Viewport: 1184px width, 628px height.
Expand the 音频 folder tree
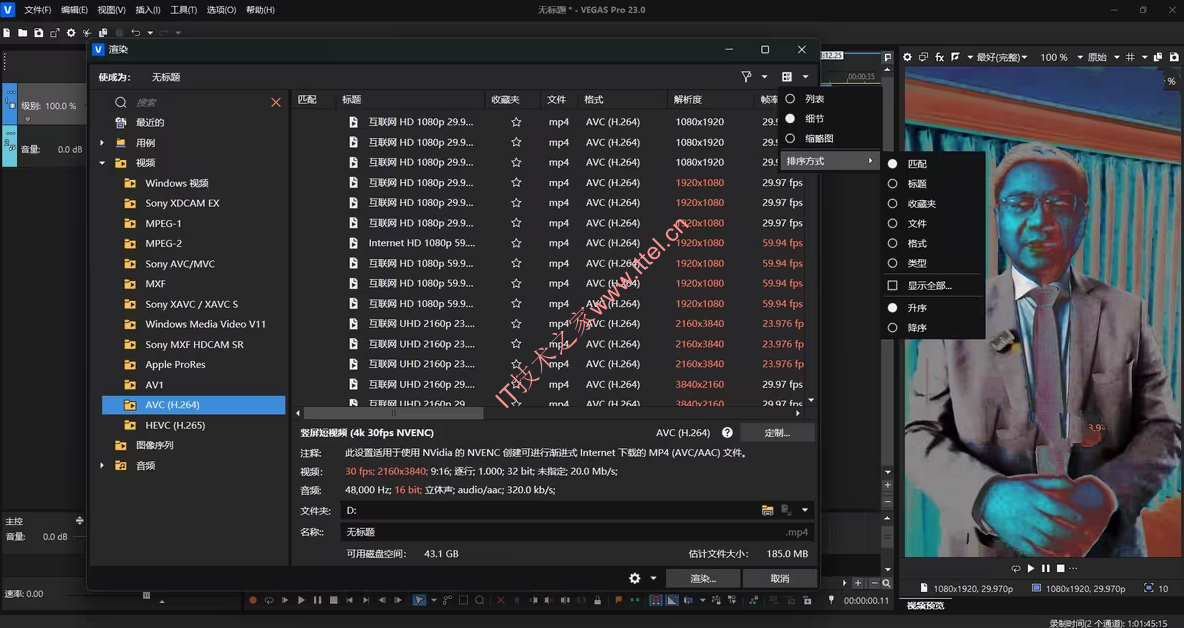tap(102, 466)
